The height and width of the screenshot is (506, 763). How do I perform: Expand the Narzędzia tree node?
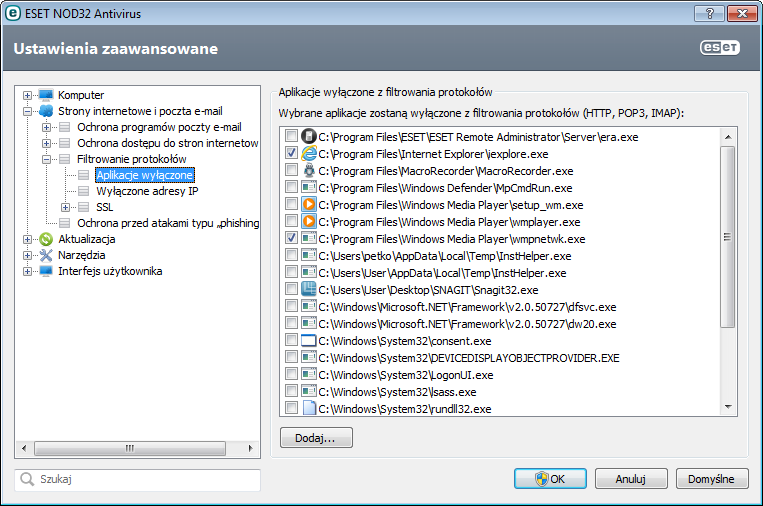pyautogui.click(x=27, y=255)
